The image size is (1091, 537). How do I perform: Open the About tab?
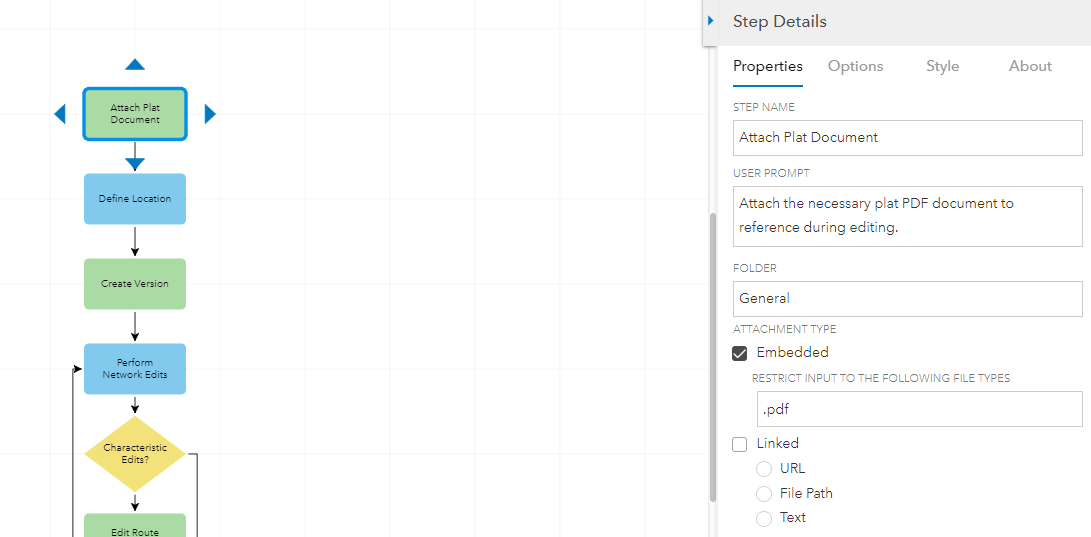(1030, 66)
